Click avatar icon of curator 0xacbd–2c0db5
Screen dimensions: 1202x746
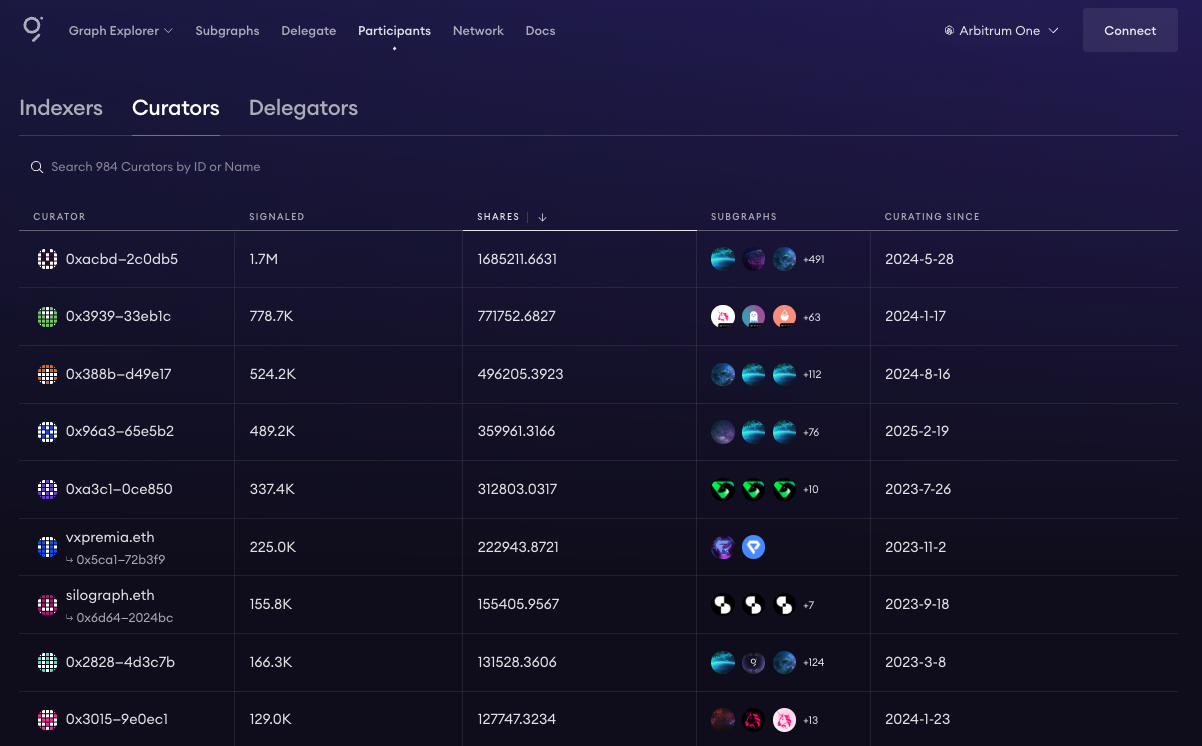pos(47,259)
